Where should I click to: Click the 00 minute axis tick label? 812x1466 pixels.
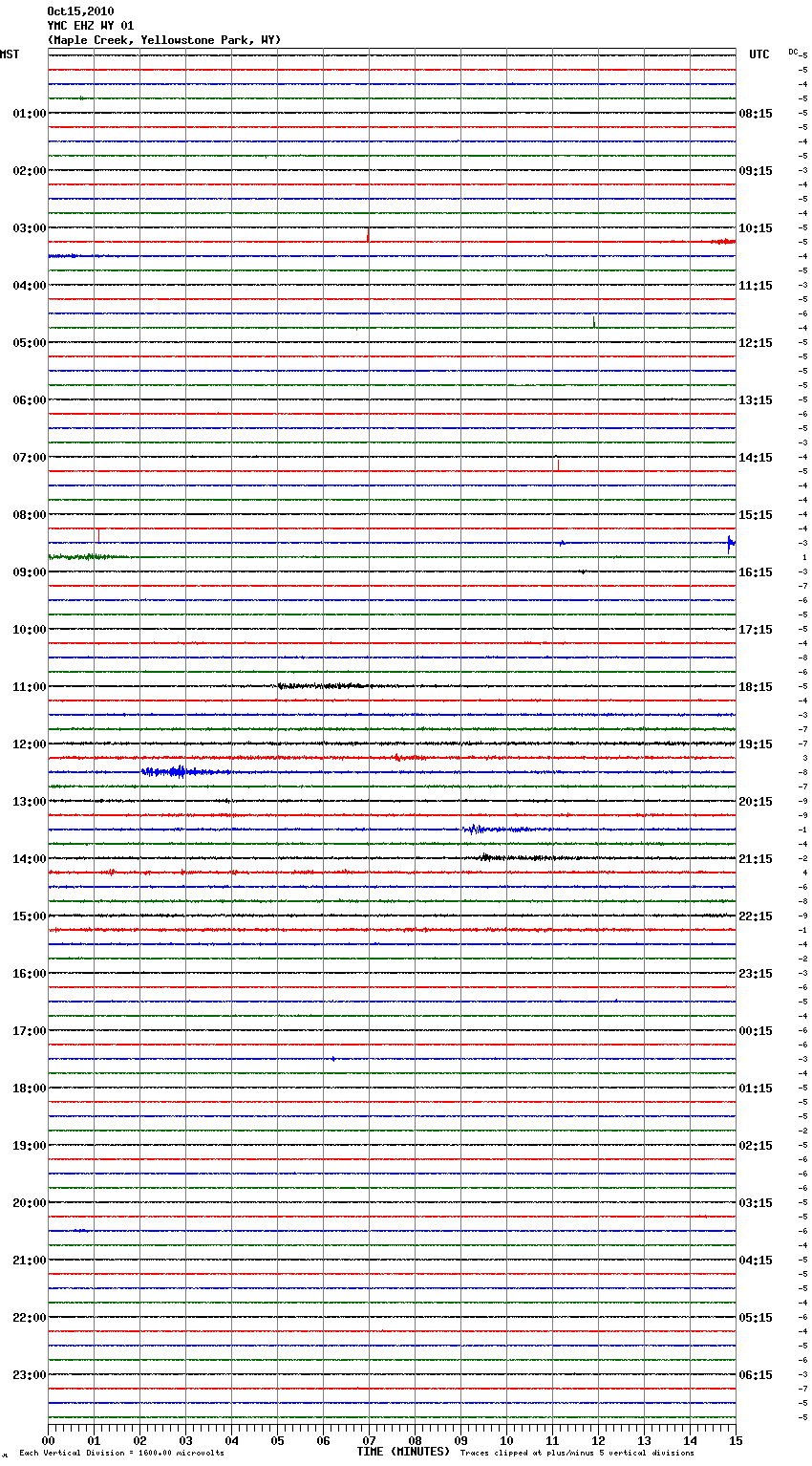pyautogui.click(x=48, y=1440)
